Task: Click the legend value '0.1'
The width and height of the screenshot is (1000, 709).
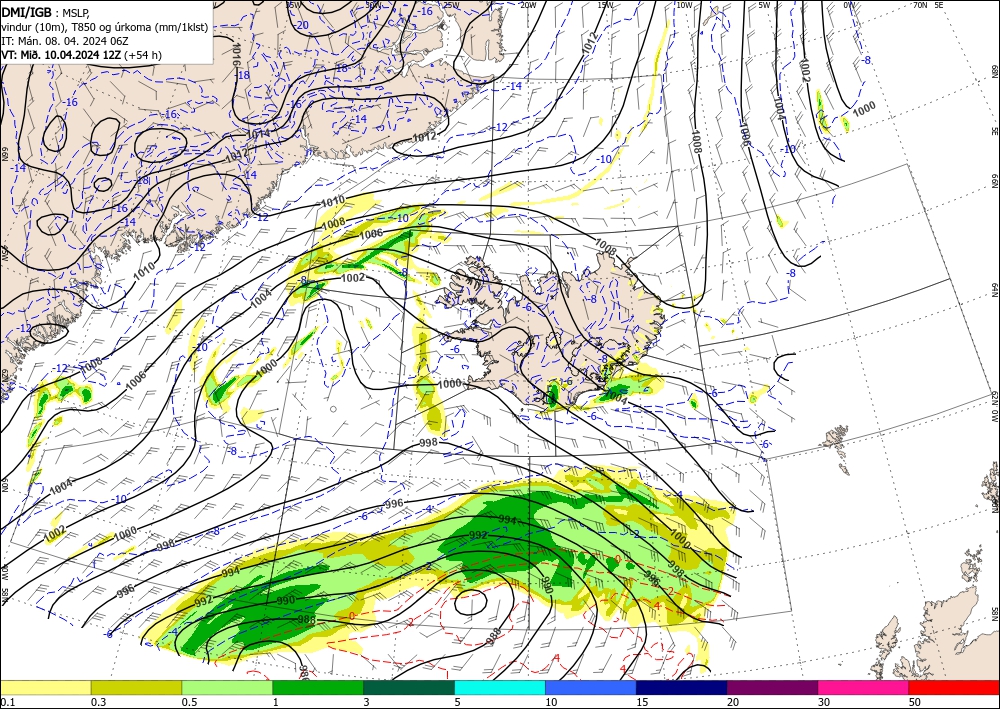Action: tap(6, 702)
